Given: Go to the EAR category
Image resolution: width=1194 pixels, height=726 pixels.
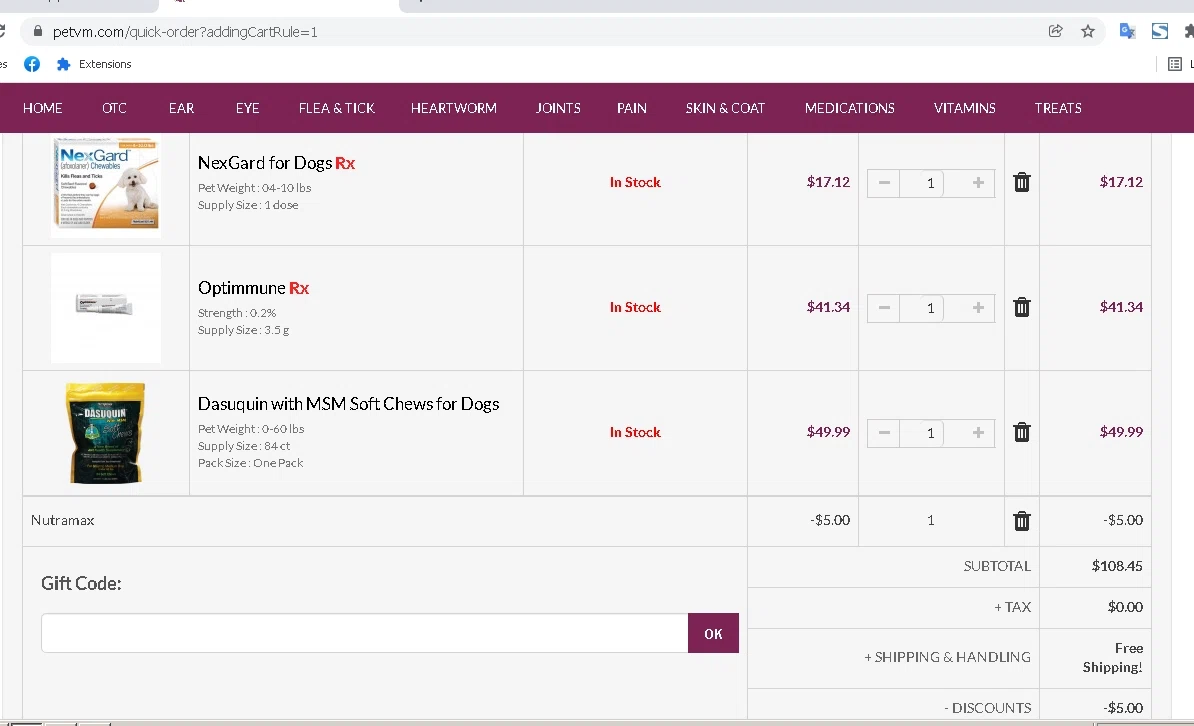Looking at the screenshot, I should [x=181, y=108].
